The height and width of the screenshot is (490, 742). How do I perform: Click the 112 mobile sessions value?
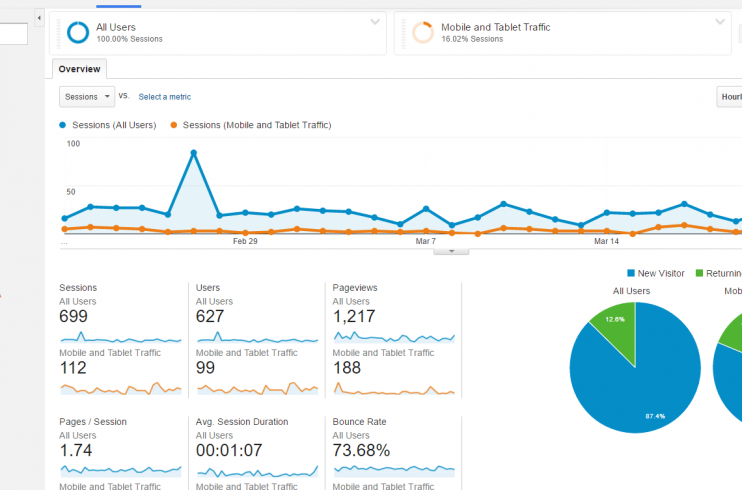(73, 368)
